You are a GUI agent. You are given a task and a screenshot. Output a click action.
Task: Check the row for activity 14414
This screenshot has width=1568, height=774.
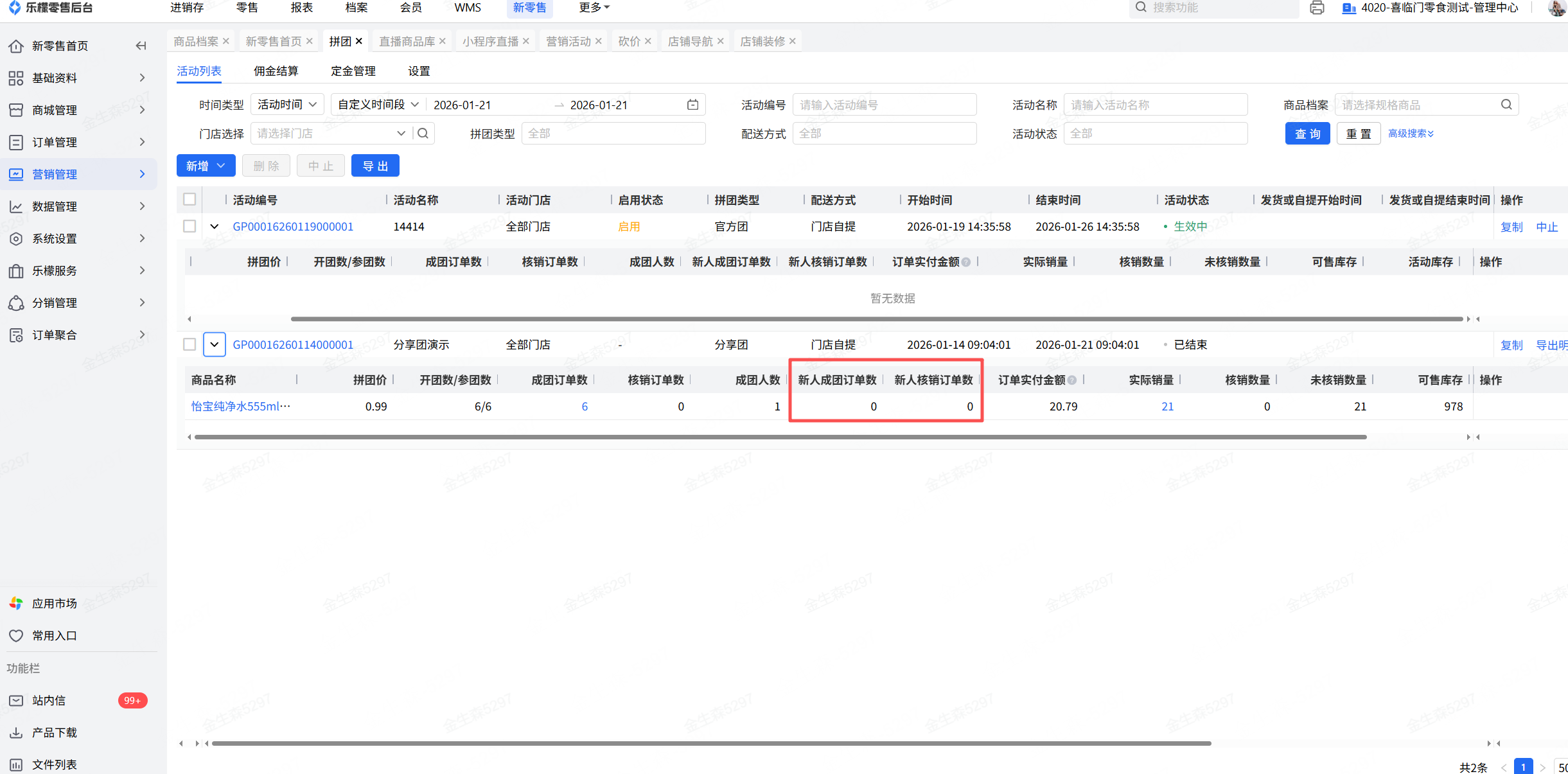[189, 226]
